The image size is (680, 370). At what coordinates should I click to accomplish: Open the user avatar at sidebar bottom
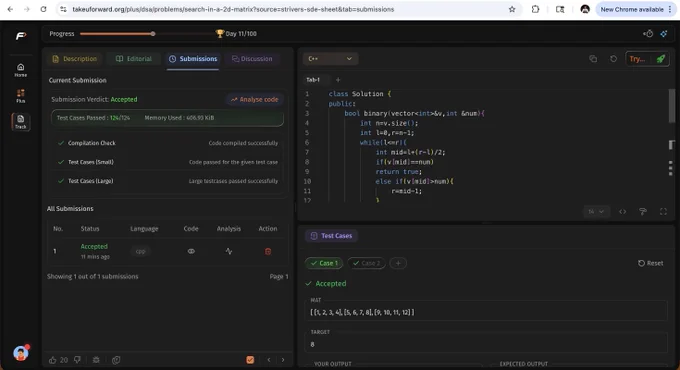21,353
